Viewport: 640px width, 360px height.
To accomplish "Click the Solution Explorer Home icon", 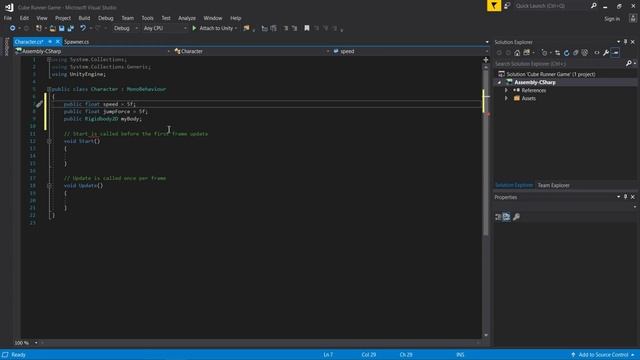I will coord(517,53).
